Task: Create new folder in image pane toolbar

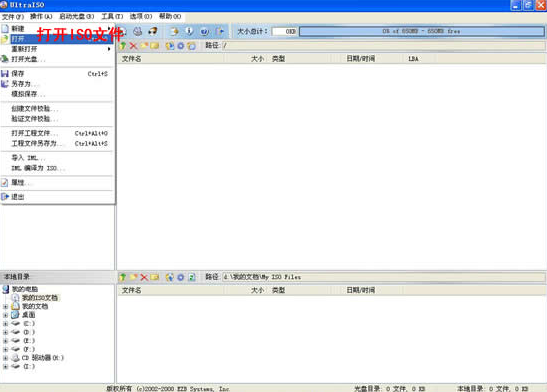Action: tap(144, 46)
